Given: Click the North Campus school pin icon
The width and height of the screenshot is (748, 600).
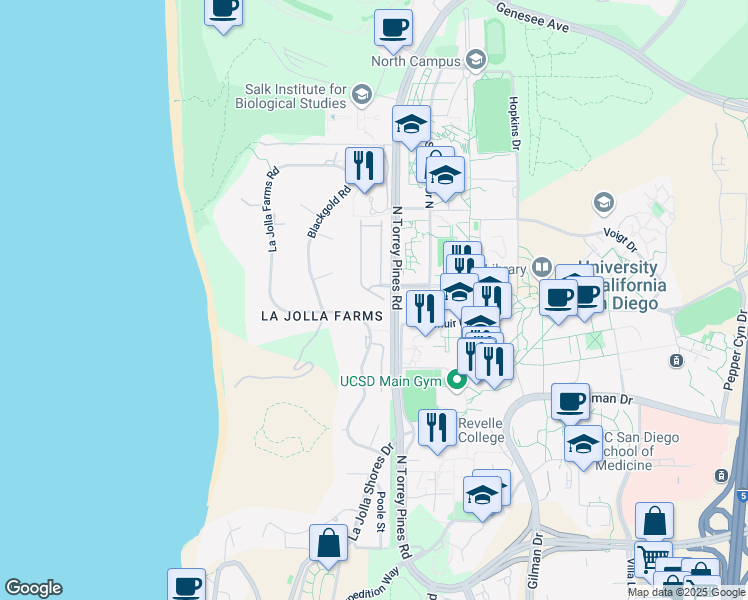Looking at the screenshot, I should (476, 61).
